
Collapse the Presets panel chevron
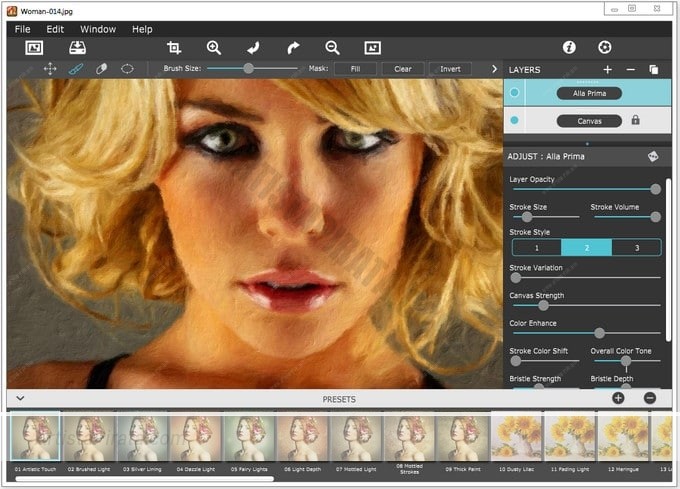tap(20, 398)
